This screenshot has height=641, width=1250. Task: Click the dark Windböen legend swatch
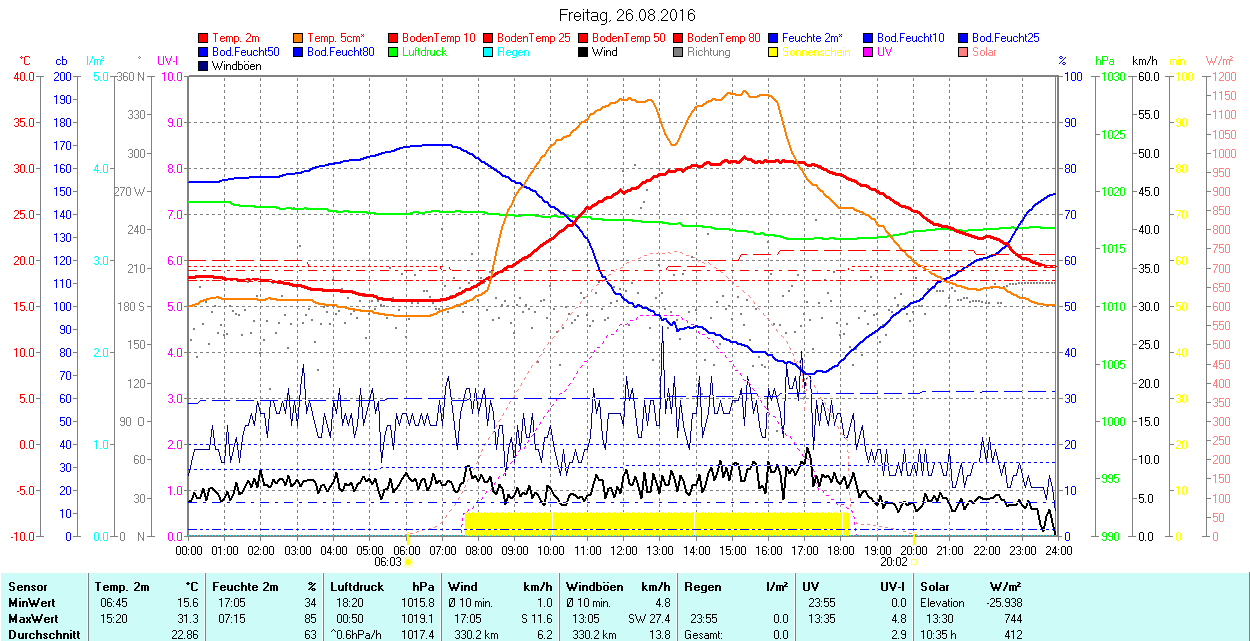pyautogui.click(x=204, y=66)
